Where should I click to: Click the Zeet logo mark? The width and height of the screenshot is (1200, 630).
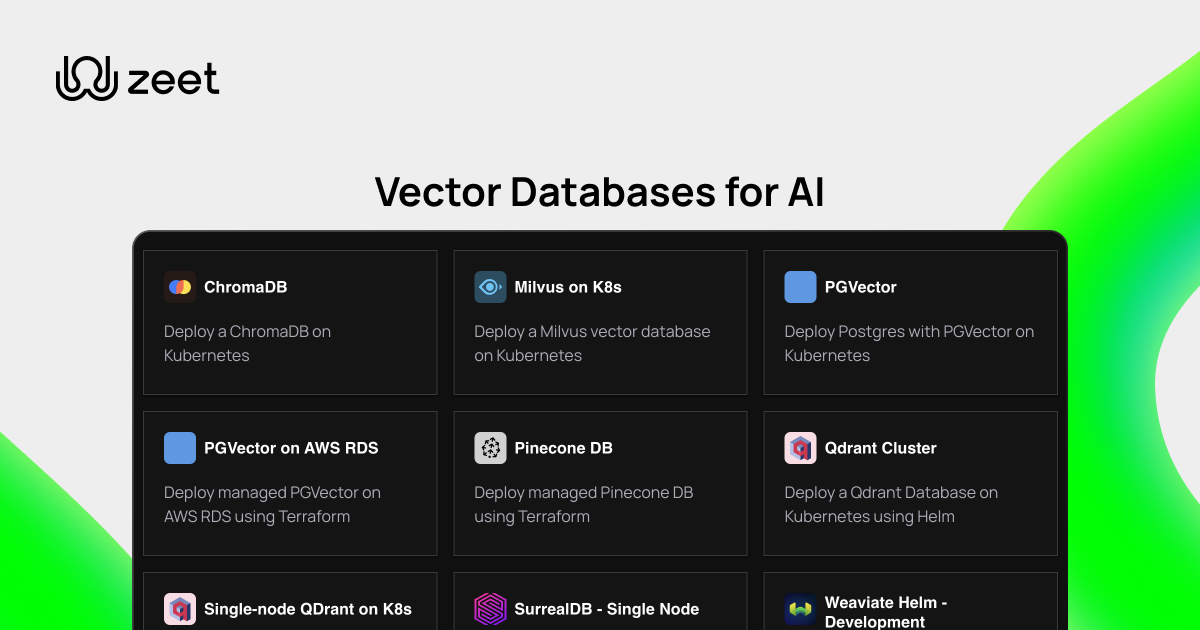(x=85, y=76)
